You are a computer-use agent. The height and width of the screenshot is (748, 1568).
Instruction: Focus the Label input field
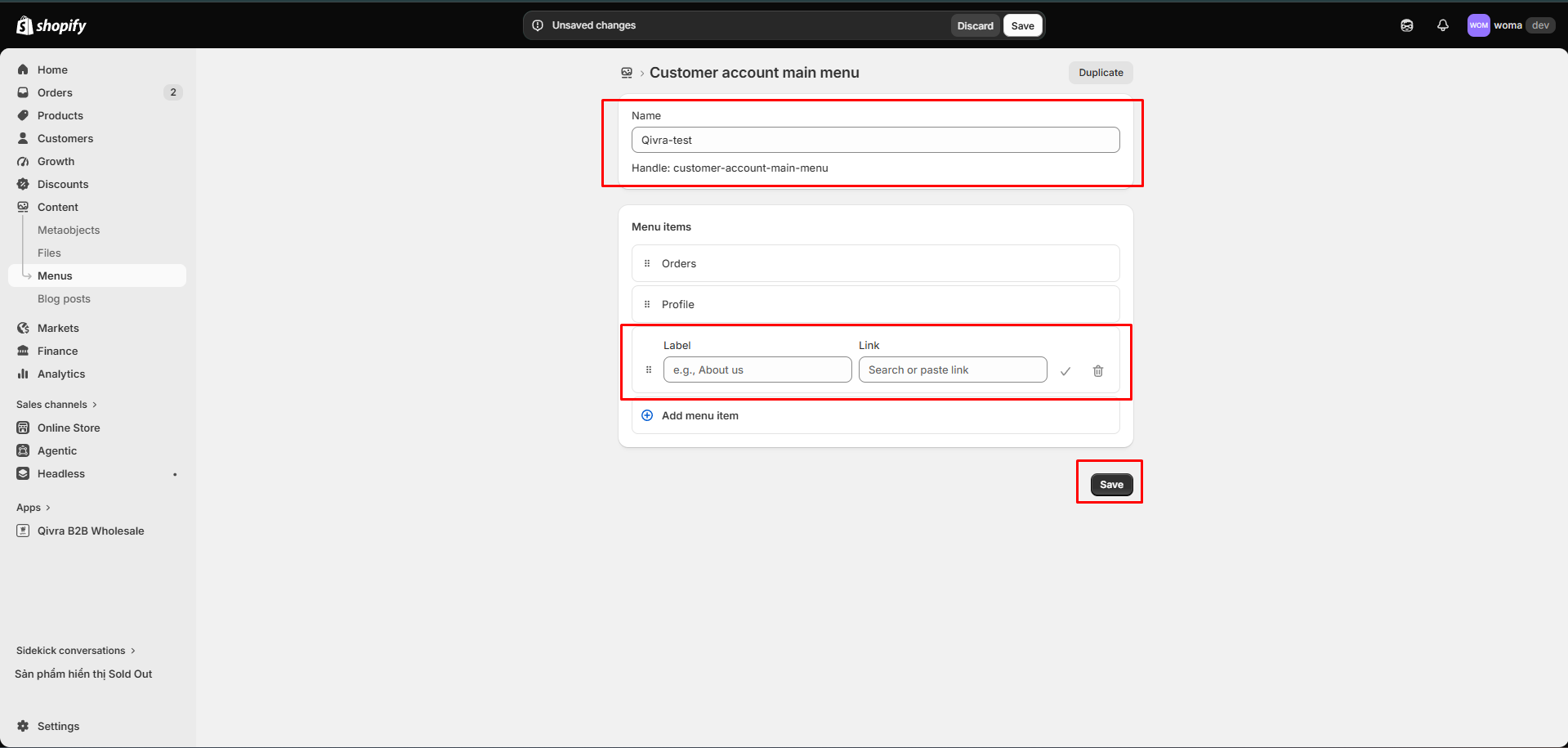pyautogui.click(x=757, y=370)
